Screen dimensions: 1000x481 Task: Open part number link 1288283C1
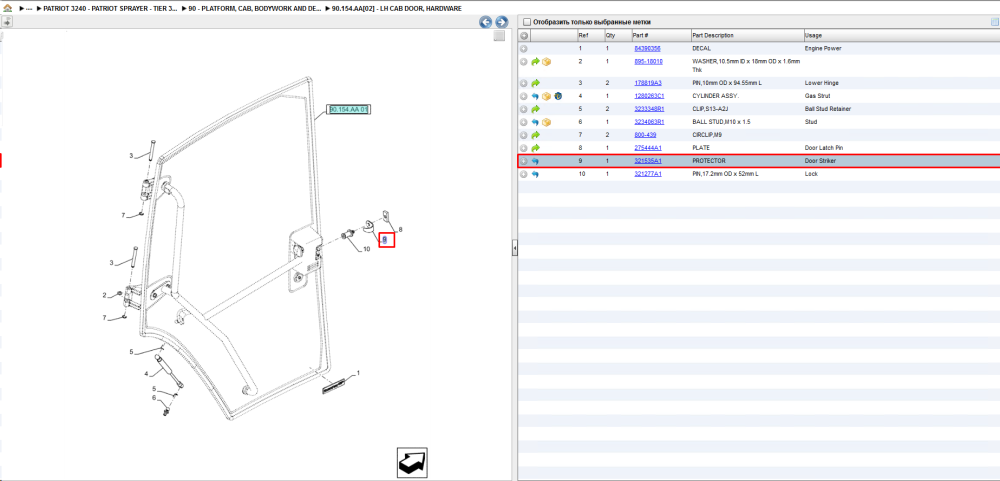[649, 96]
